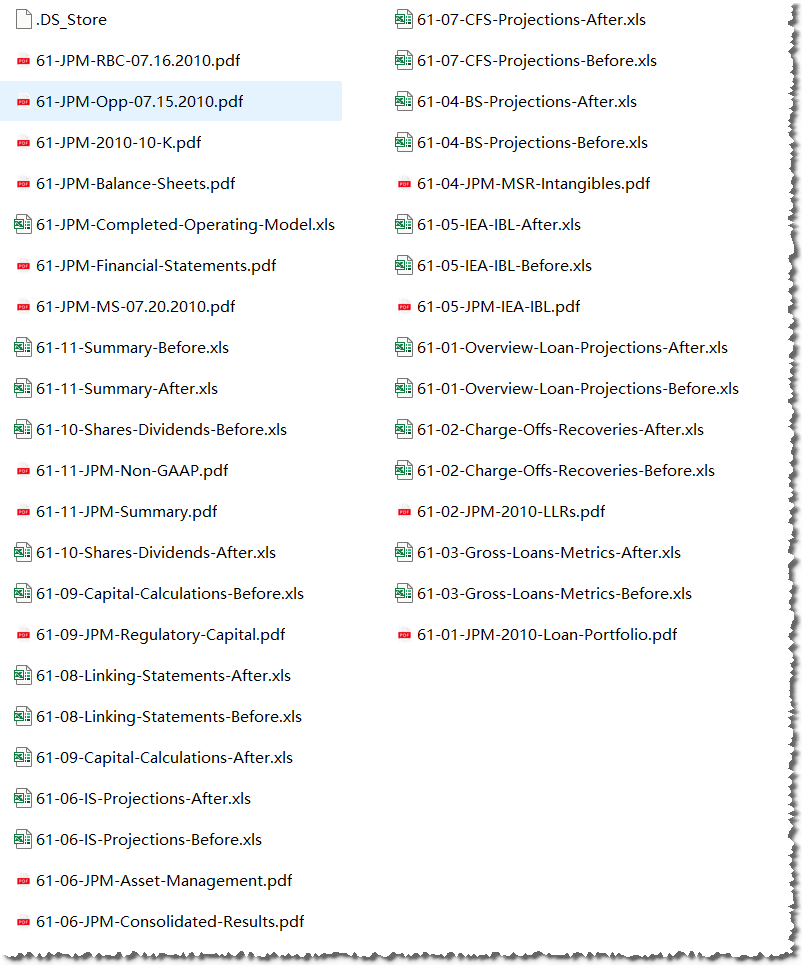Select file name 61-05-JPM-IEA-IBL.pdf
Screen dimensions: 805x968
pyautogui.click(x=499, y=307)
